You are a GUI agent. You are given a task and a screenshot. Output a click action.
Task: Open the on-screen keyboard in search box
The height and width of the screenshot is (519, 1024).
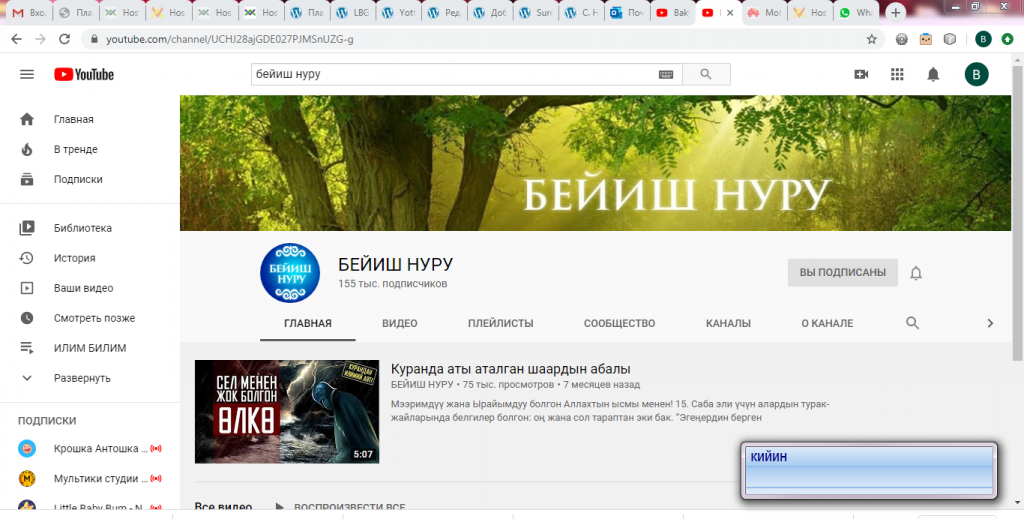tap(666, 75)
